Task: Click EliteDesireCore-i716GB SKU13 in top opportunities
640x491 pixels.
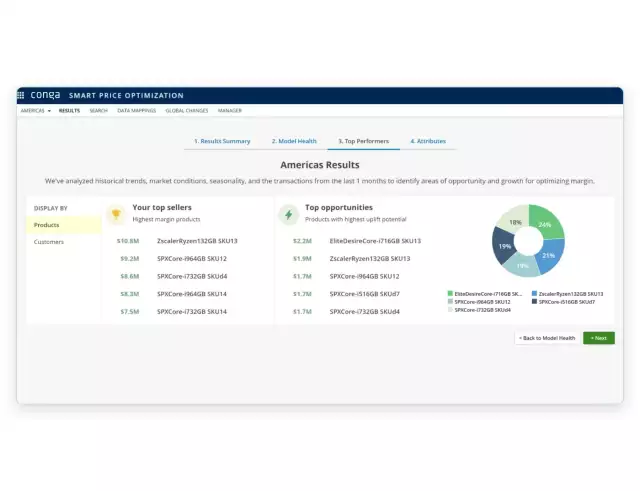Action: tap(375, 241)
